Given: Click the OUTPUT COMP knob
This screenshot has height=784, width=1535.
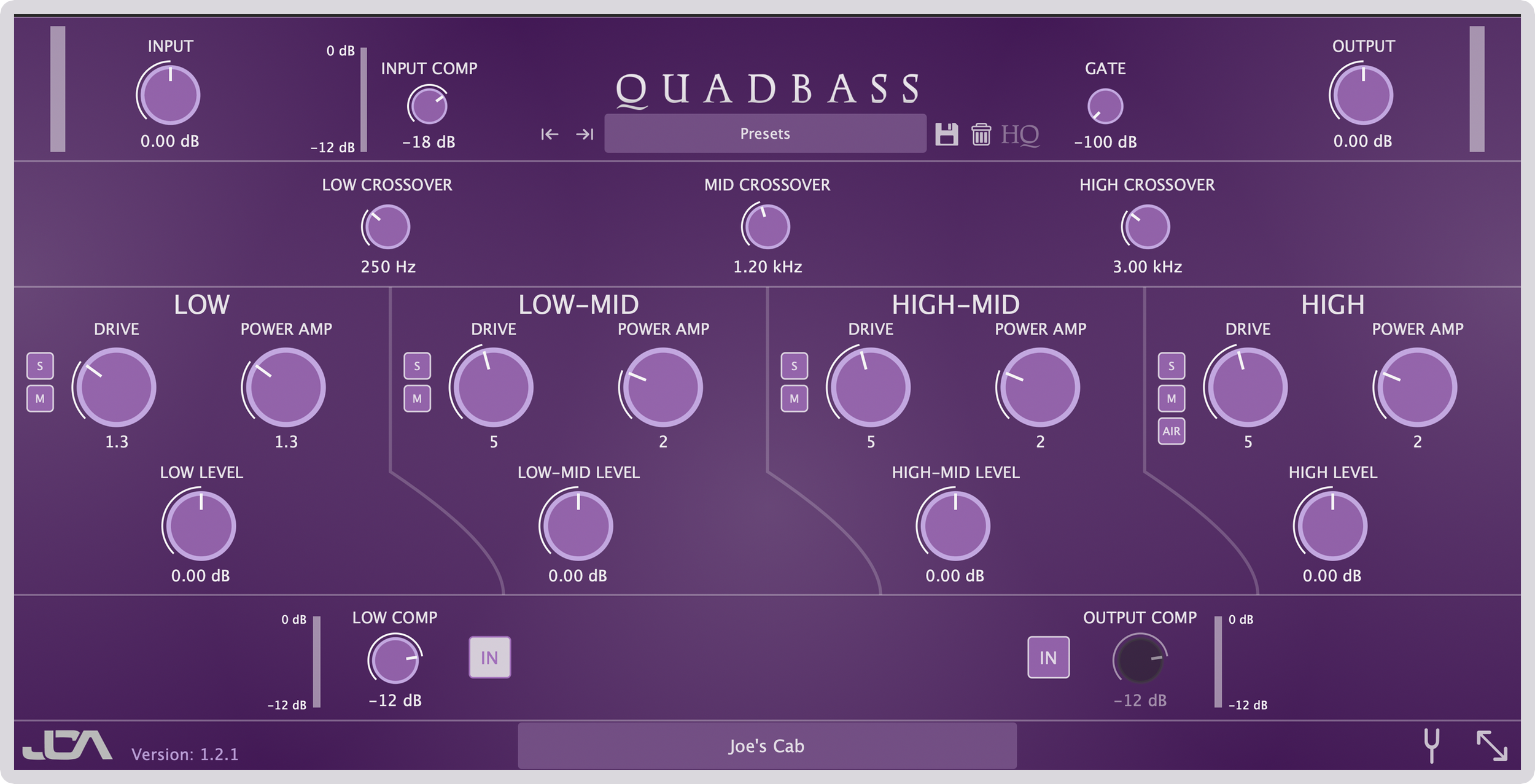Looking at the screenshot, I should point(1140,659).
